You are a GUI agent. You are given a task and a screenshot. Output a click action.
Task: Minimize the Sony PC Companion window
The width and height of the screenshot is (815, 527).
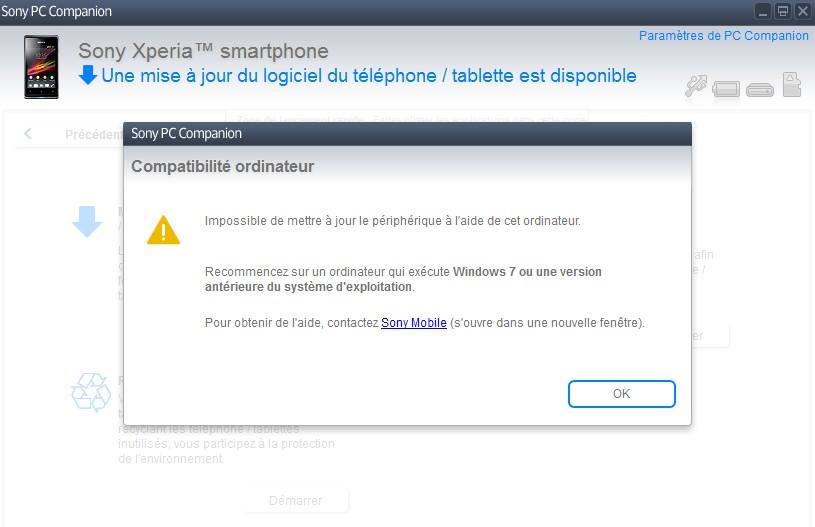coord(763,11)
